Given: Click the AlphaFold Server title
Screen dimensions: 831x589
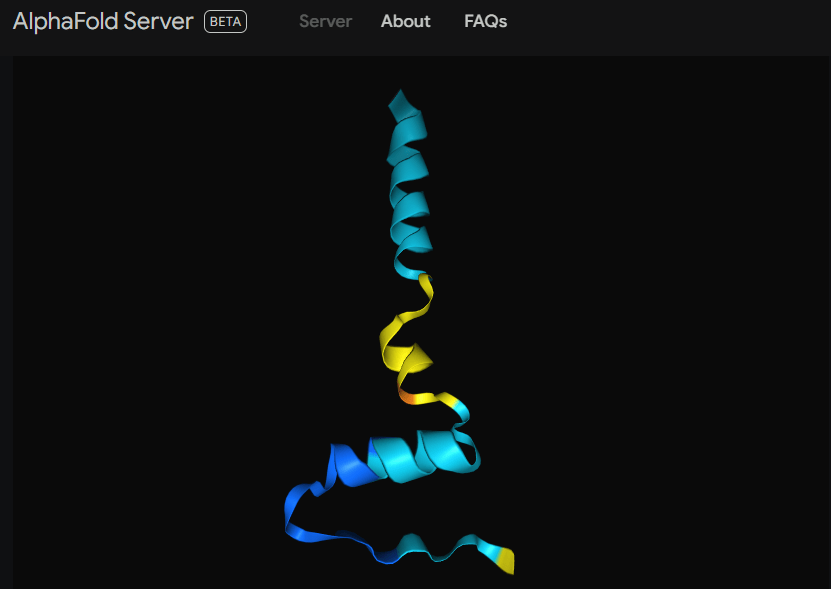Looking at the screenshot, I should (x=103, y=21).
